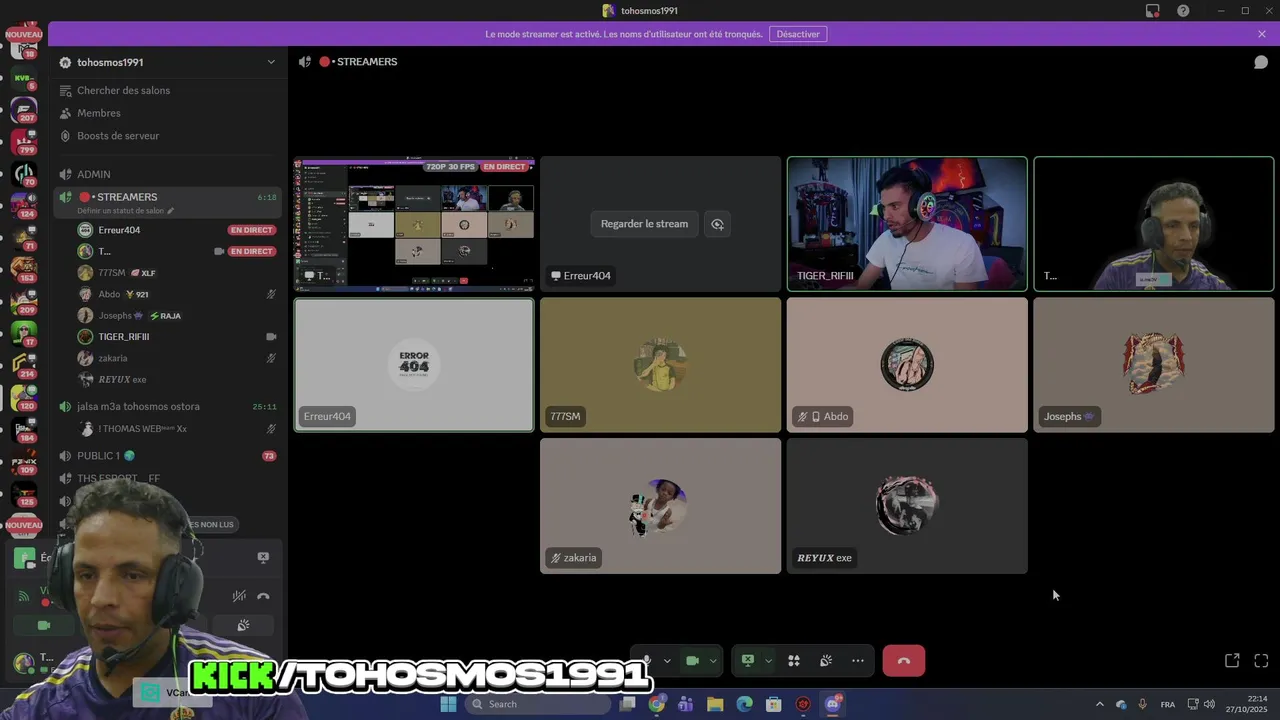Expand the tohosmos1991 server dropdown
Image resolution: width=1280 pixels, height=720 pixels.
pyautogui.click(x=271, y=62)
